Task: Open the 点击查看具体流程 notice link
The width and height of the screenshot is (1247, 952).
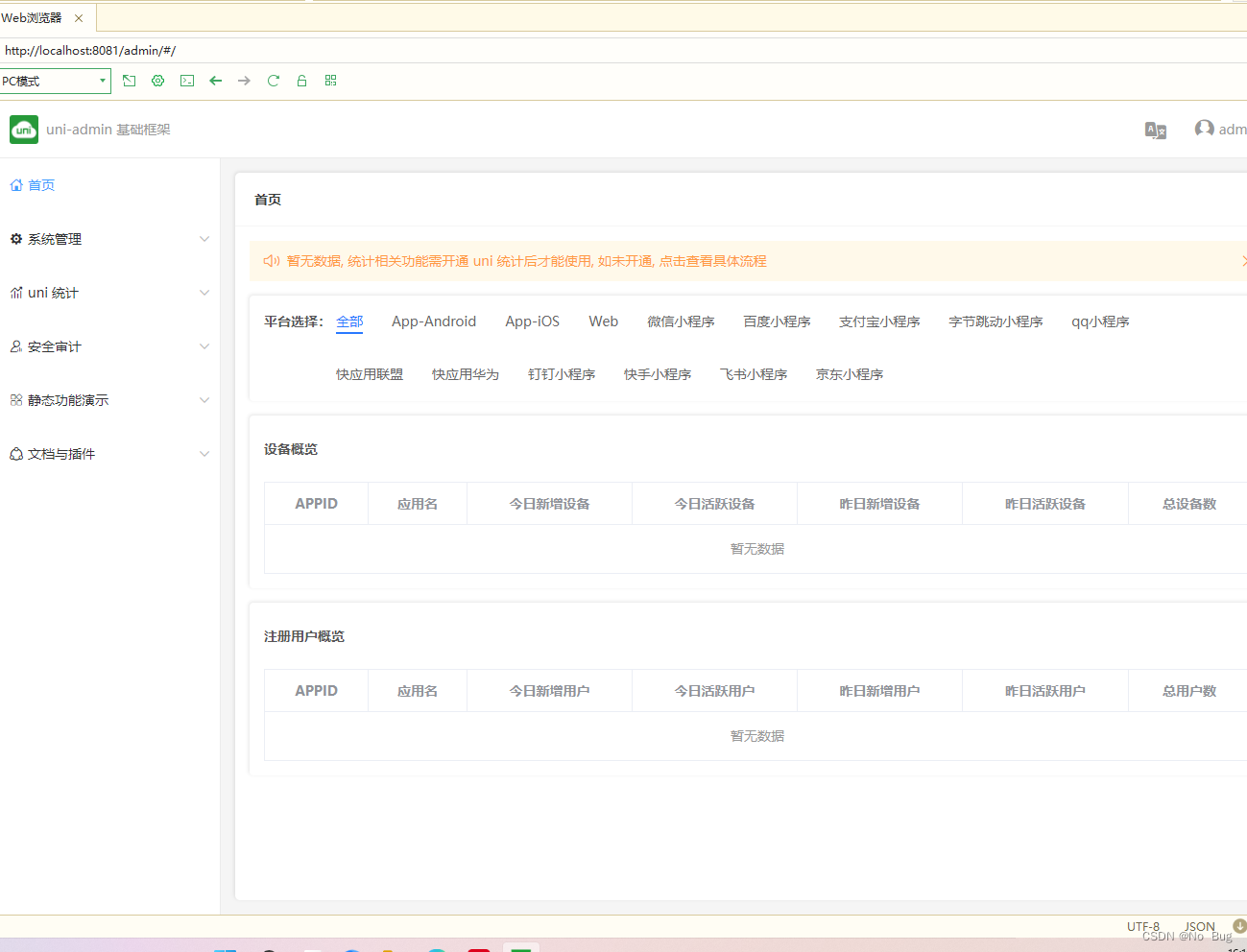Action: coord(712,261)
